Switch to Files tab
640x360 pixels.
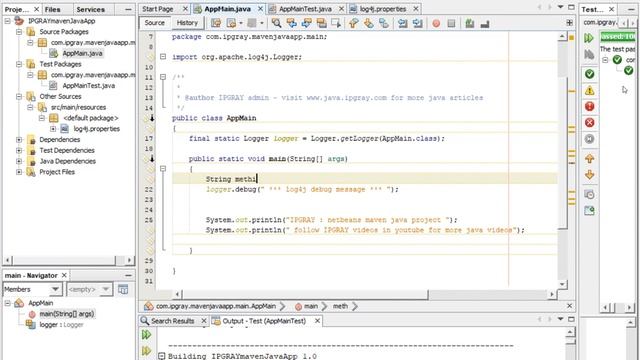point(53,9)
